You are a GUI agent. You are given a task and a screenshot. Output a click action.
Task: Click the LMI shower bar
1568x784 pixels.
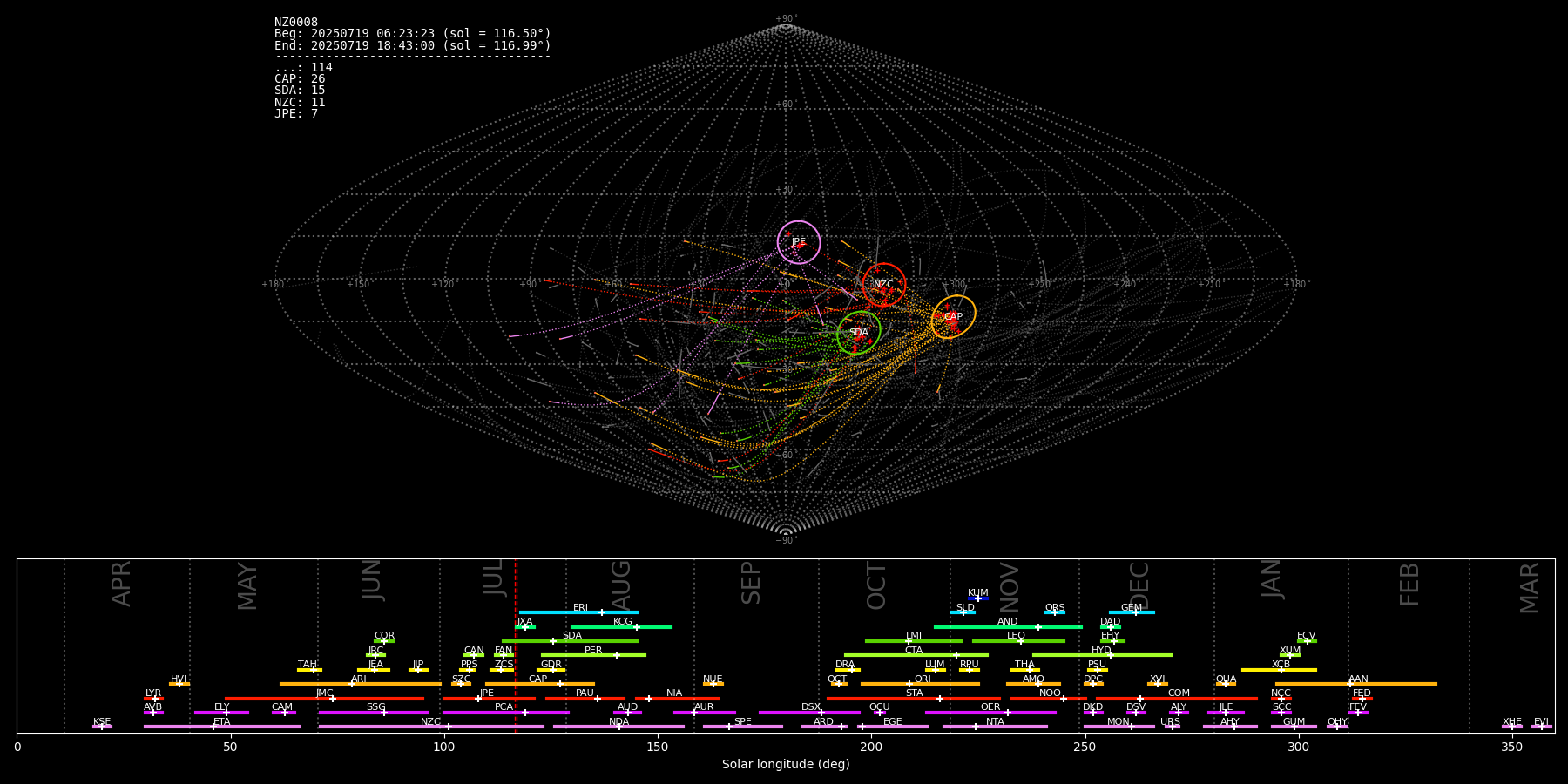coord(914,640)
